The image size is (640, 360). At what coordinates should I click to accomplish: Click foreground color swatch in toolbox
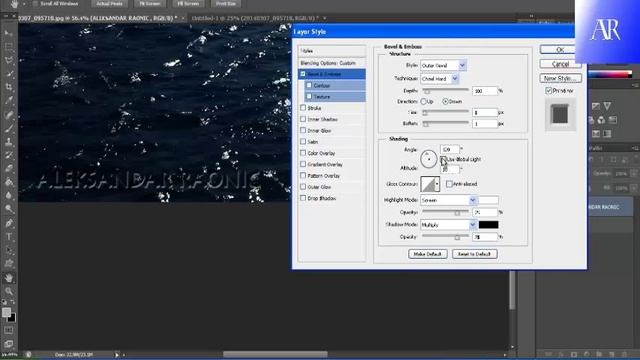[6, 313]
